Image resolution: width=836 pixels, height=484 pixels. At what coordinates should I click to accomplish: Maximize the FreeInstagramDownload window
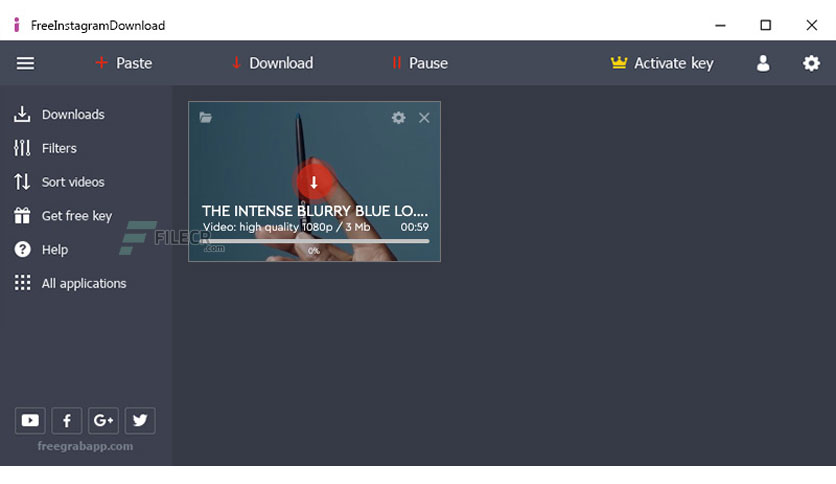tap(766, 25)
